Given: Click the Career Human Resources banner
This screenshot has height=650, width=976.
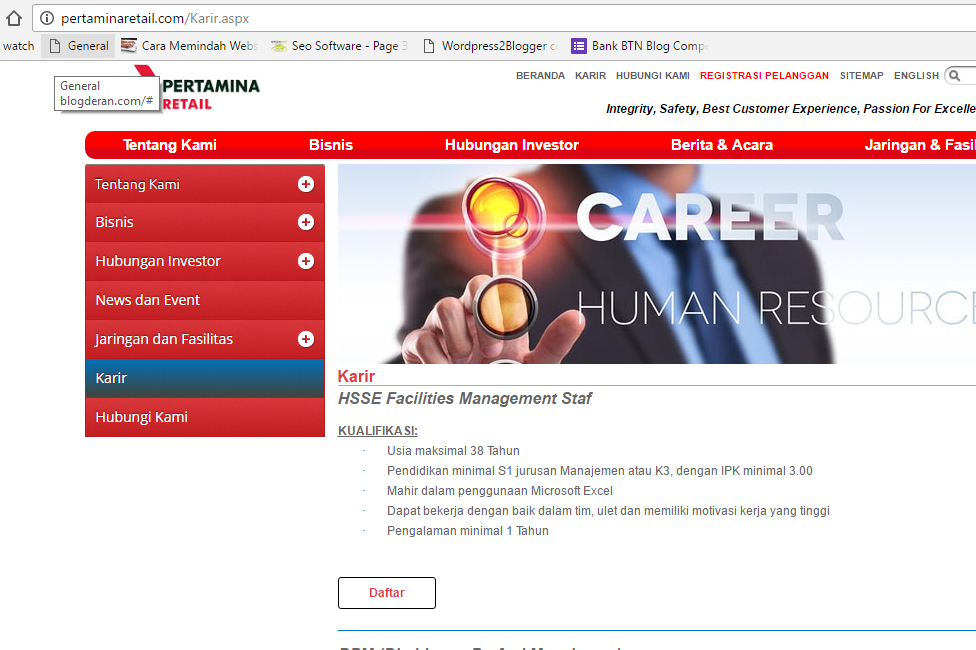Looking at the screenshot, I should tap(657, 264).
